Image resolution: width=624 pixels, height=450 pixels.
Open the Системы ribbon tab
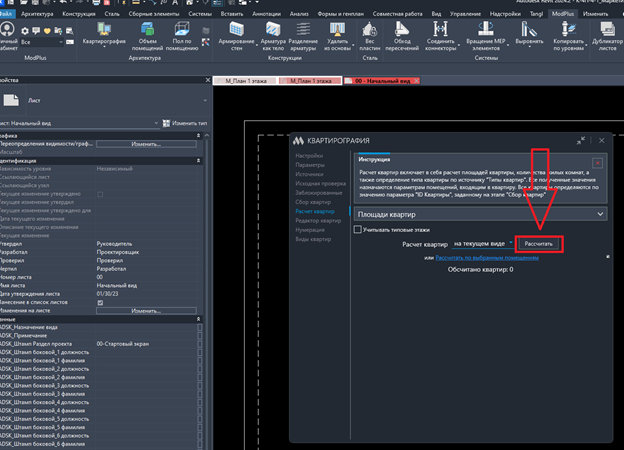[x=200, y=14]
